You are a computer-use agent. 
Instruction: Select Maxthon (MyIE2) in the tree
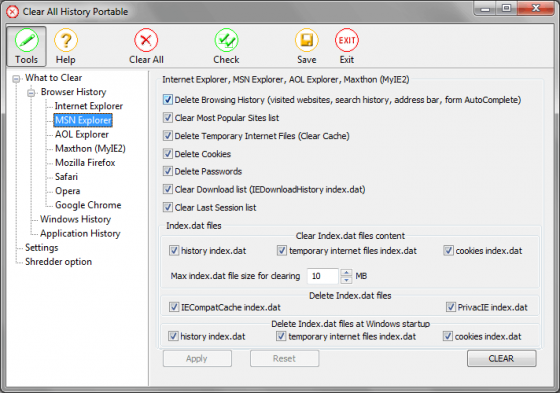(90, 148)
